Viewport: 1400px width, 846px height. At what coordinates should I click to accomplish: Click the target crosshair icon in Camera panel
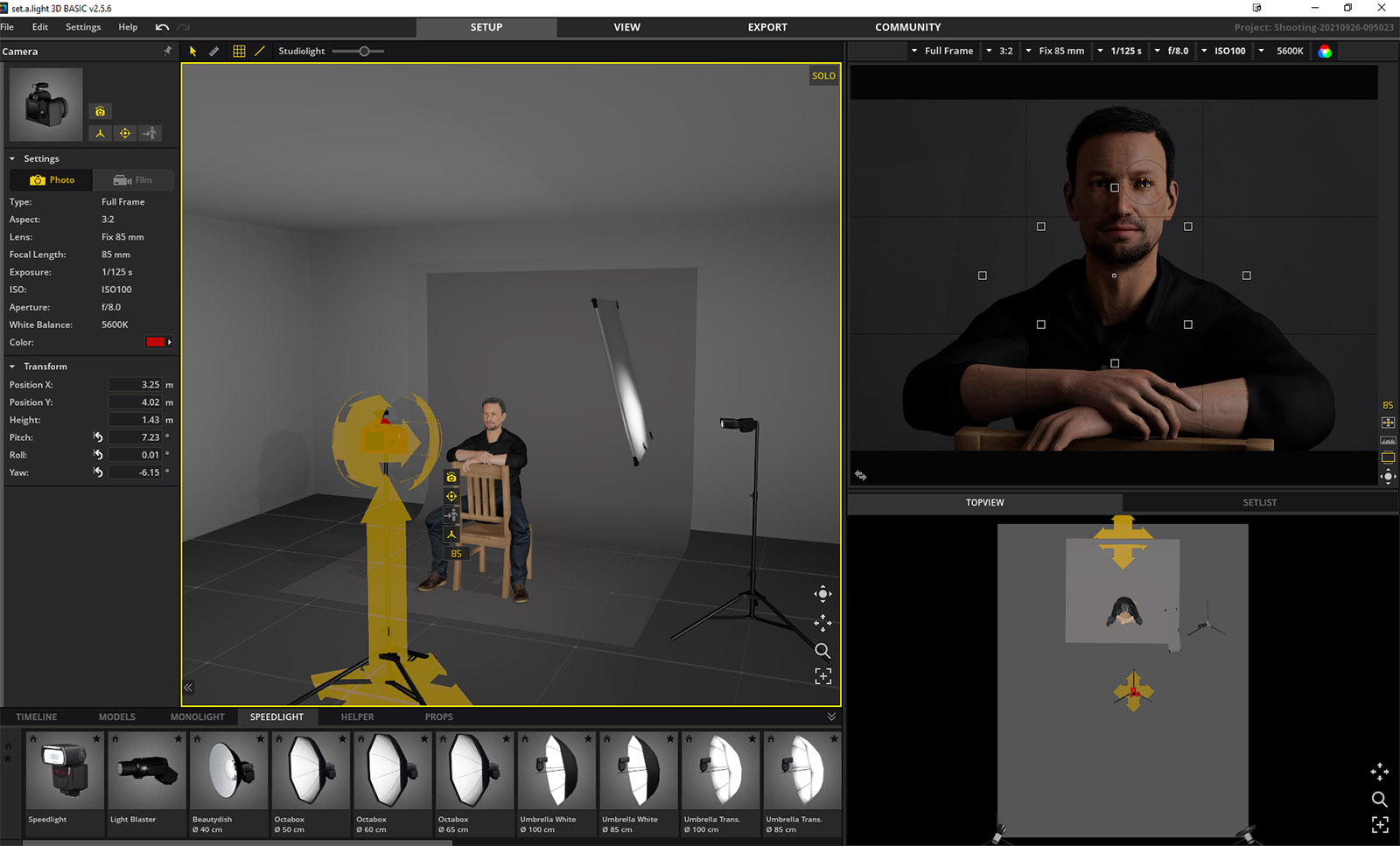pyautogui.click(x=125, y=133)
